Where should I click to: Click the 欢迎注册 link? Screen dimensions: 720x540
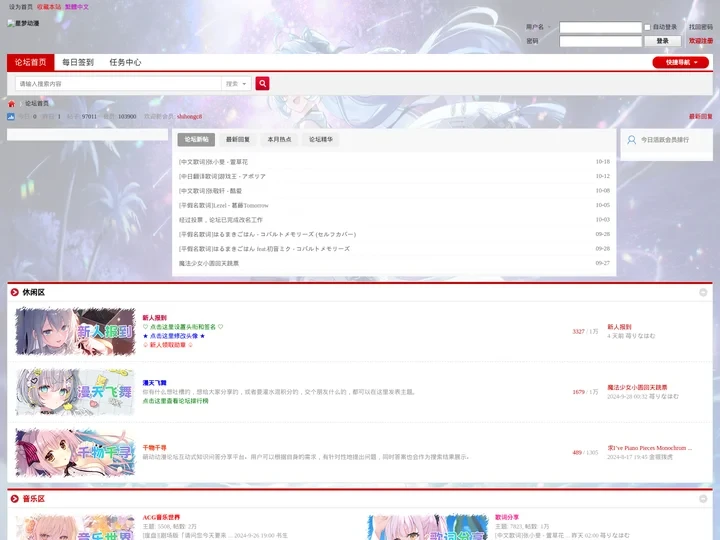tap(701, 41)
